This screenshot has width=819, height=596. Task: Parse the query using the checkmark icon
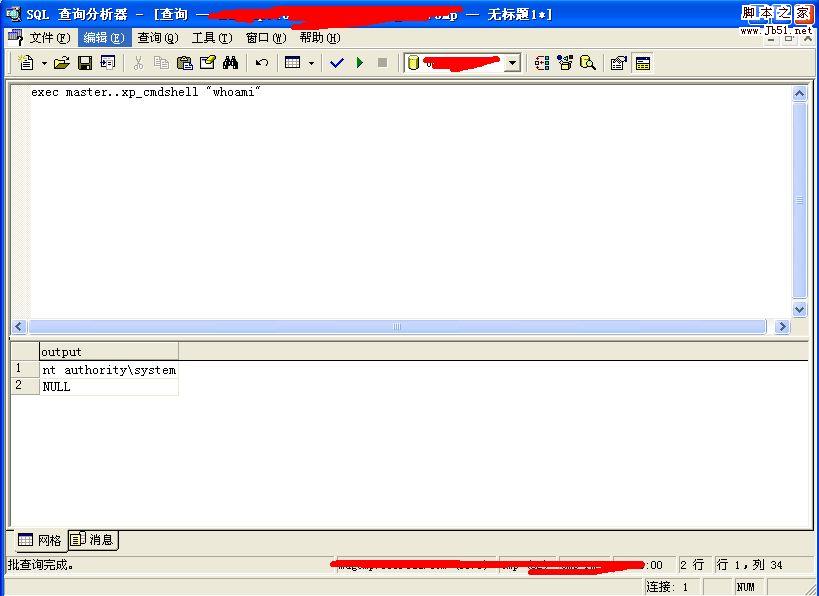(336, 62)
